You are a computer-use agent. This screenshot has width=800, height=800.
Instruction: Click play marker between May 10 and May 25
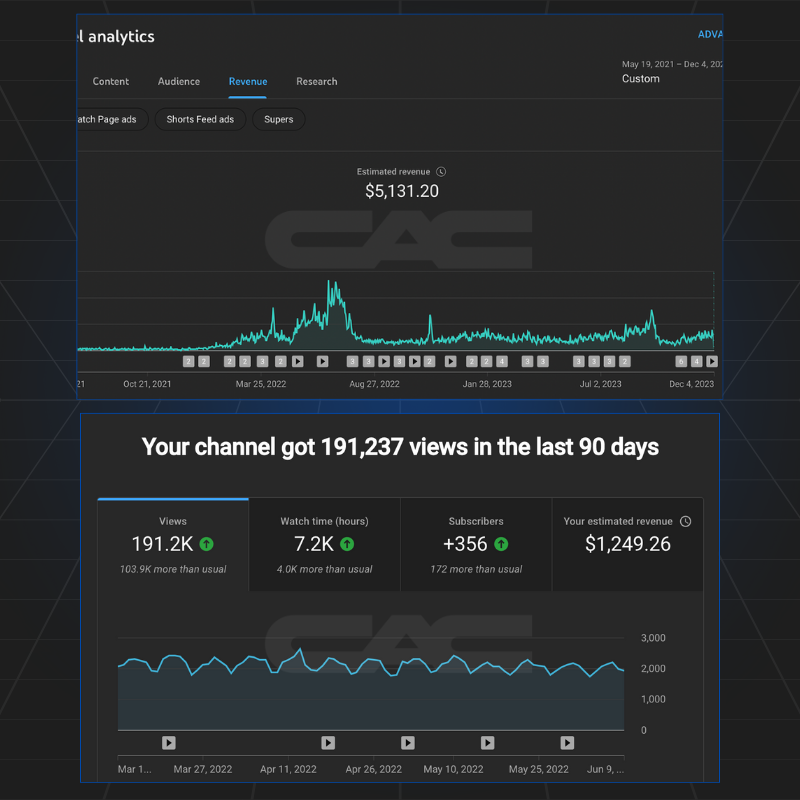(x=487, y=742)
